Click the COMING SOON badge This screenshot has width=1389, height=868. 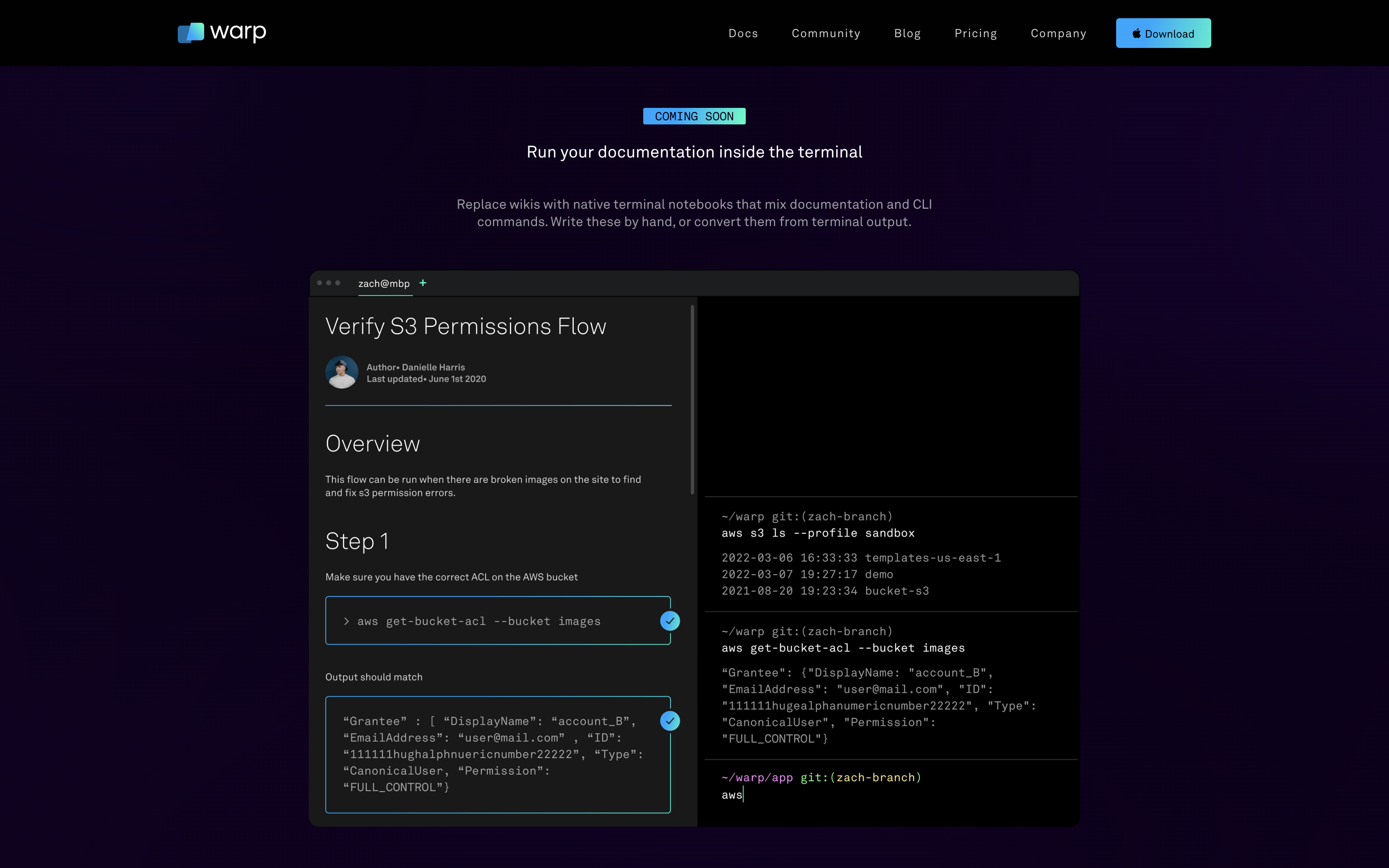(x=694, y=116)
